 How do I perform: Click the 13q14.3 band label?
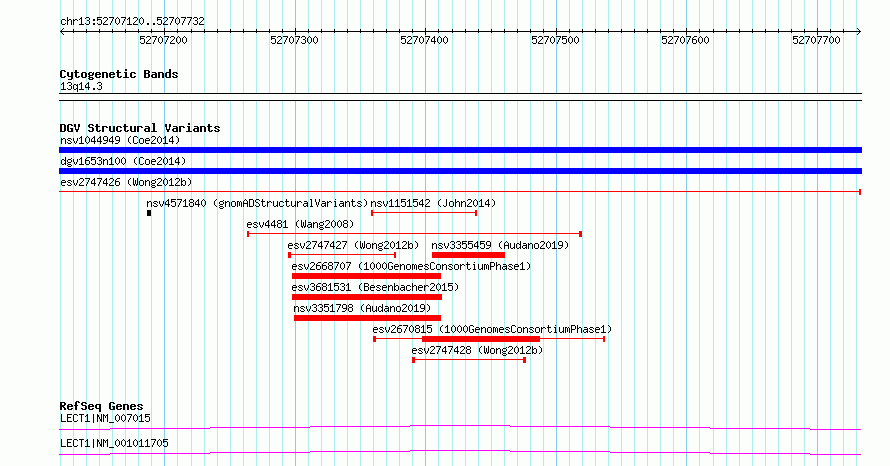81,86
